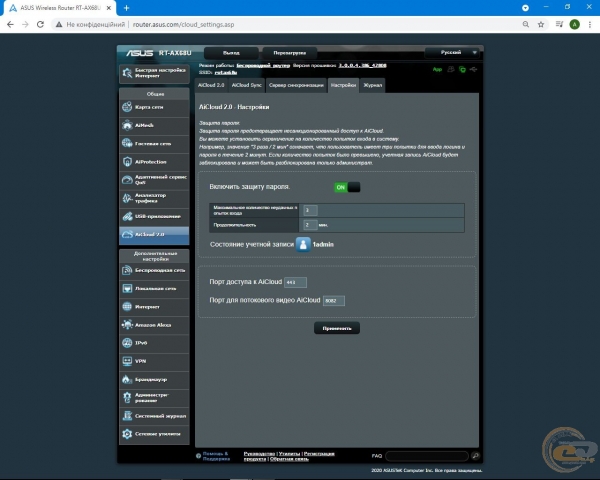Open the System Log (Системный журнал) icon

127,416
